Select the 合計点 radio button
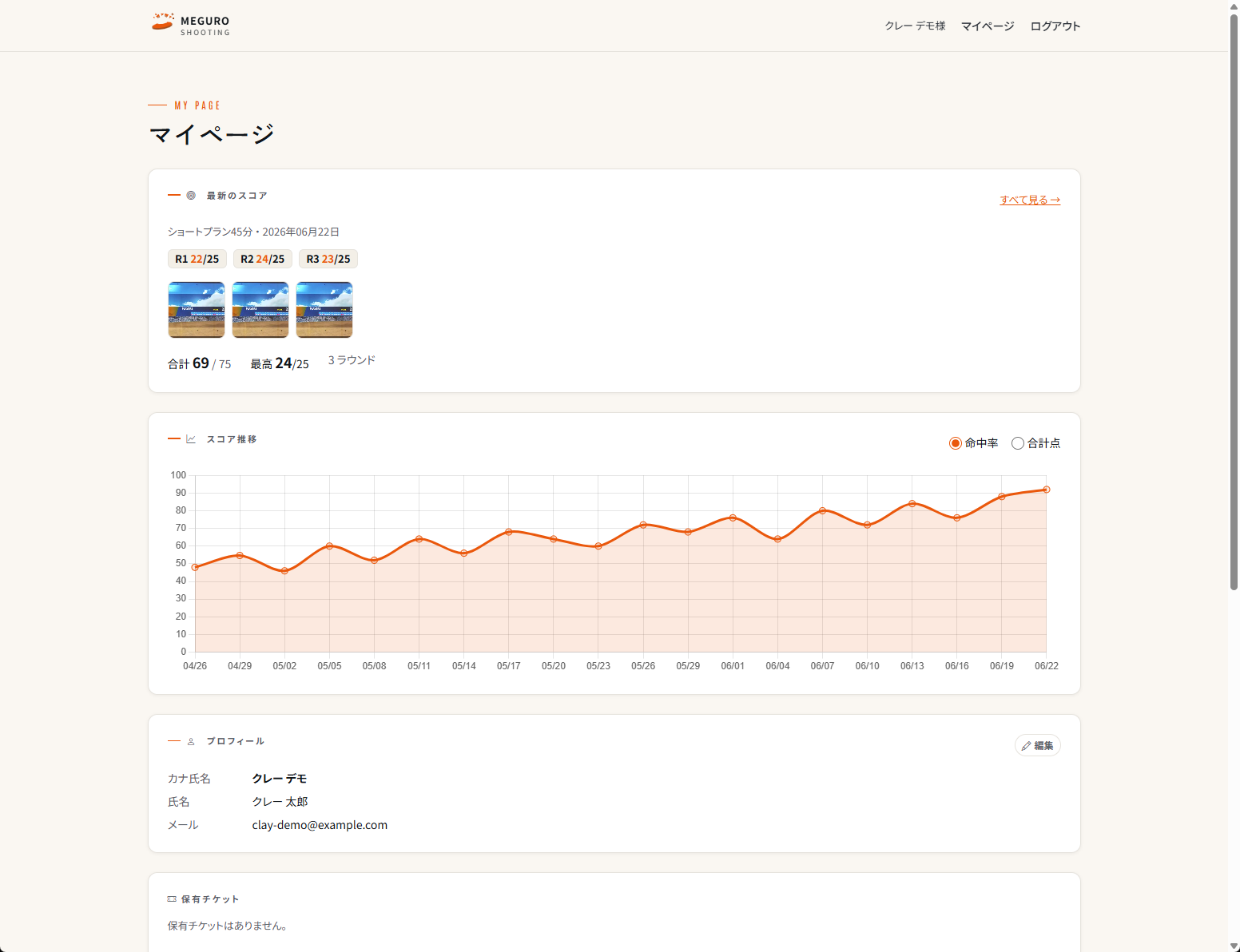 pyautogui.click(x=1018, y=443)
